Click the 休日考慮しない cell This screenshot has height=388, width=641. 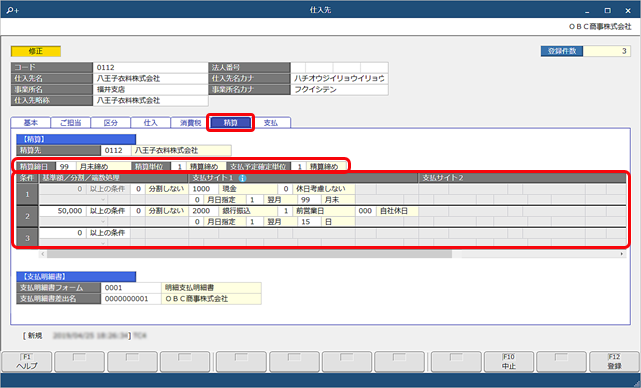324,189
